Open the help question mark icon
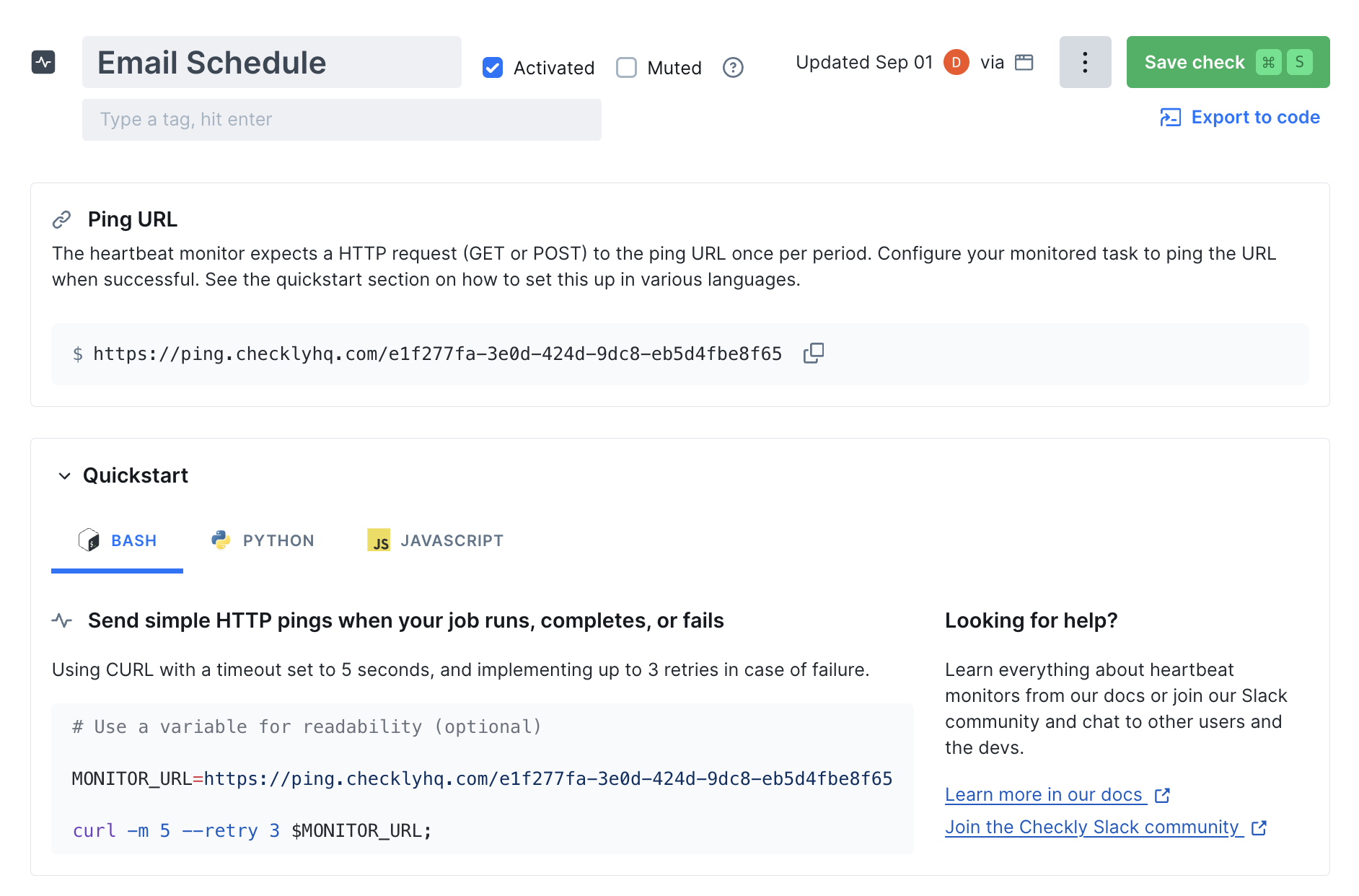This screenshot has width=1359, height=896. coord(733,68)
